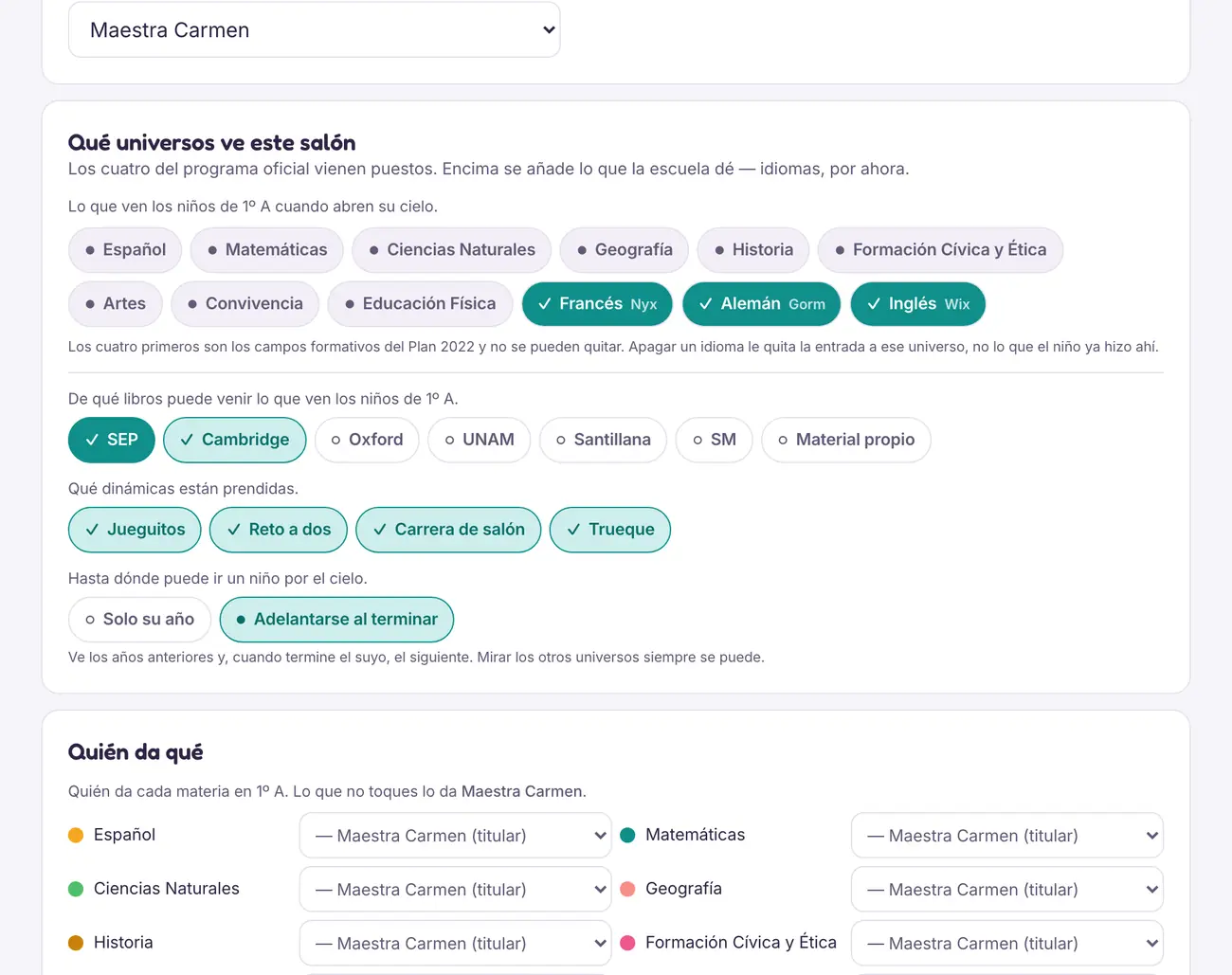Turn off the Alemán Gorm universe
Viewport: 1232px width, 975px height.
point(762,304)
